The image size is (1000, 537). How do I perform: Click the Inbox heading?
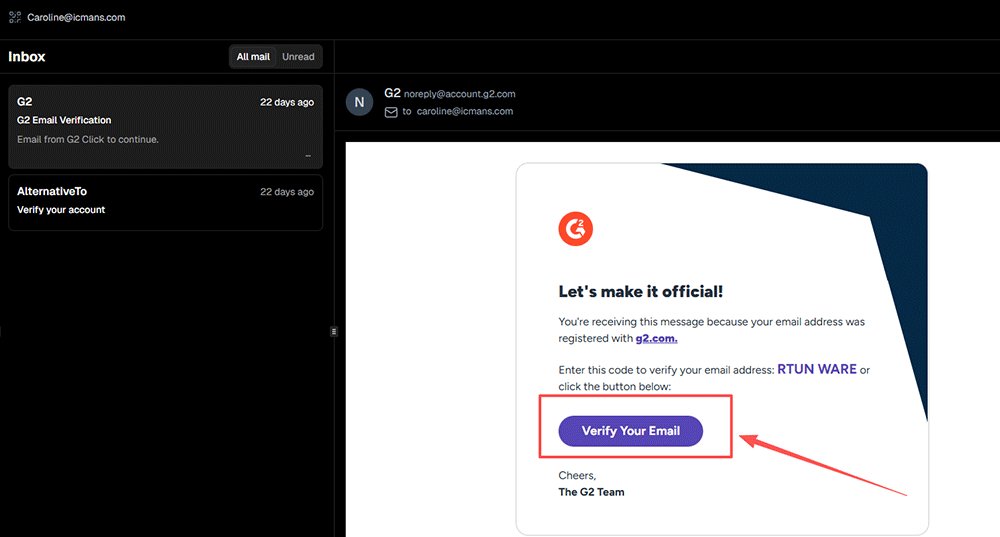[27, 57]
